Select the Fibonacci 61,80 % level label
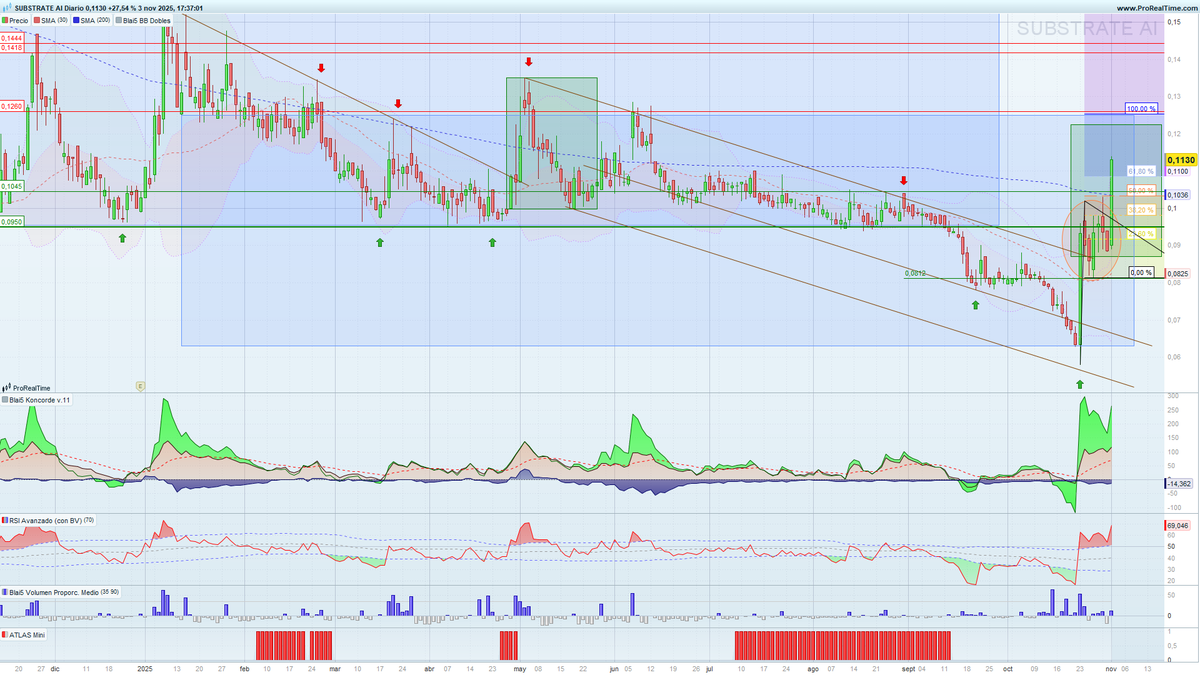 coord(1142,170)
